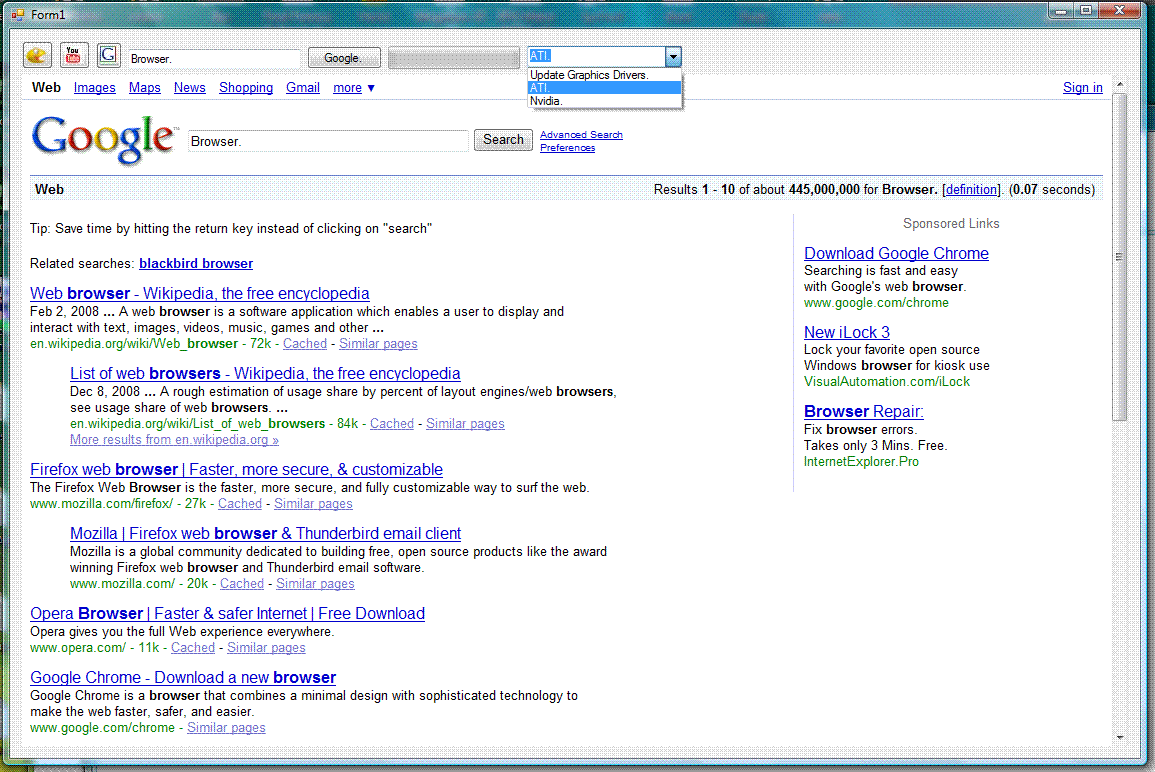The height and width of the screenshot is (772, 1155).
Task: Open Web browser Wikipedia result
Action: [x=200, y=293]
